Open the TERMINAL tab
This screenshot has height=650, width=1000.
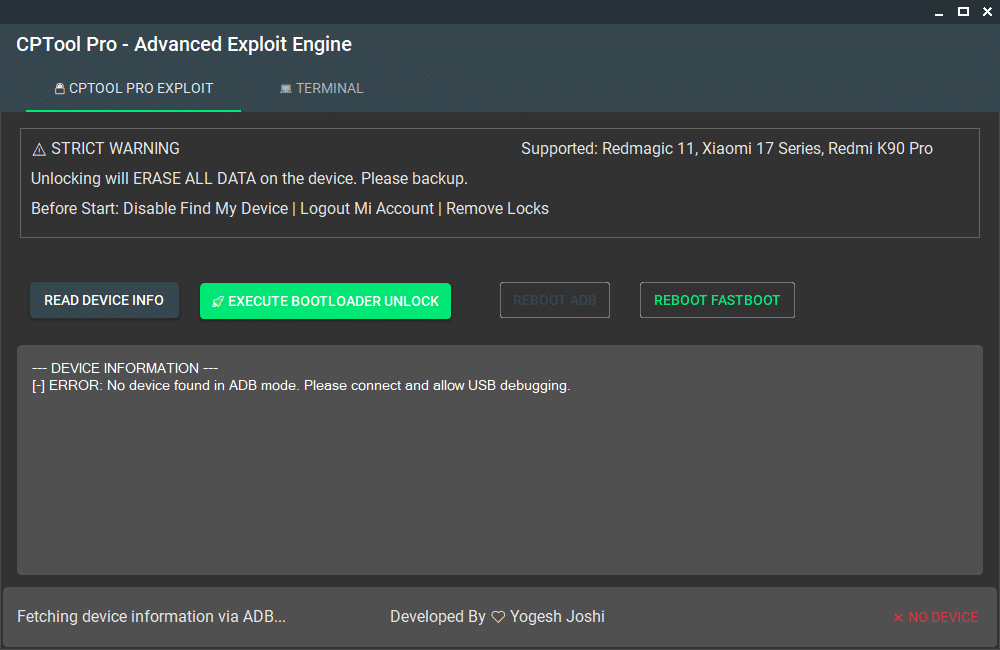tap(321, 88)
